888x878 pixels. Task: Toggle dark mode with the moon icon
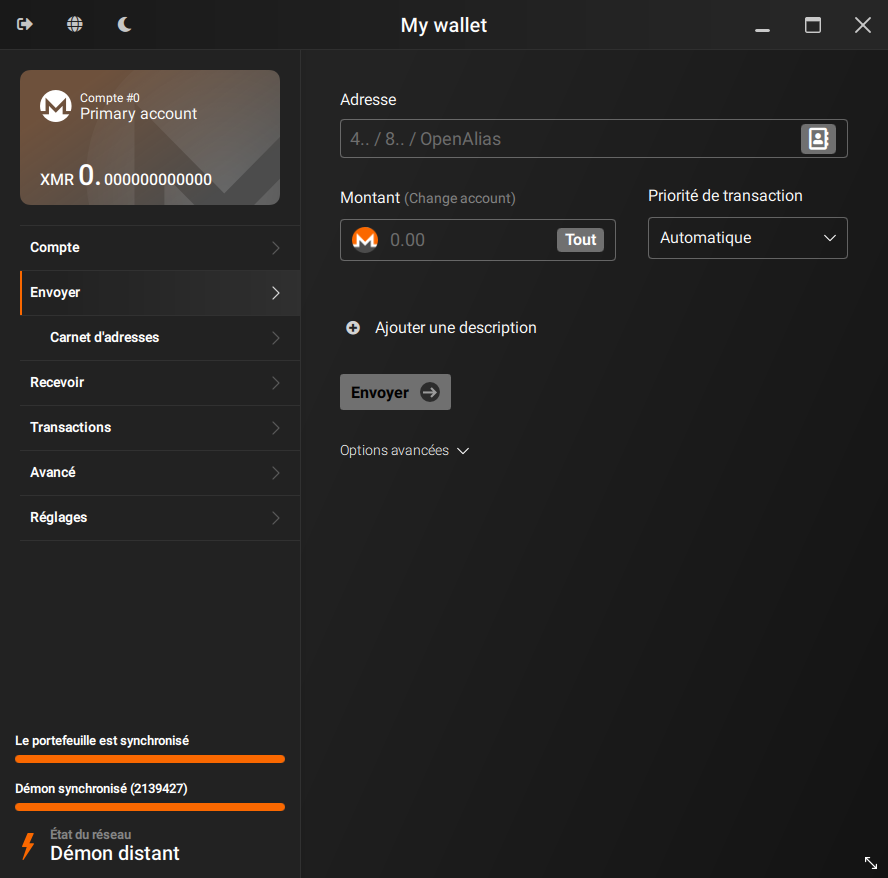124,24
